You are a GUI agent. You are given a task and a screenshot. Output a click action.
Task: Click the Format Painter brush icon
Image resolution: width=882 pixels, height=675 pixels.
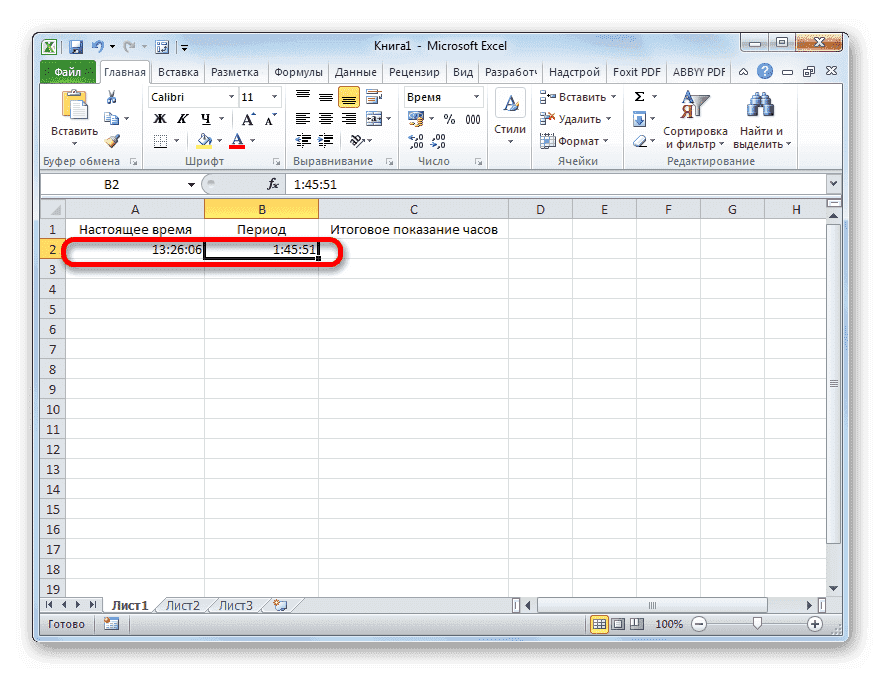[111, 139]
